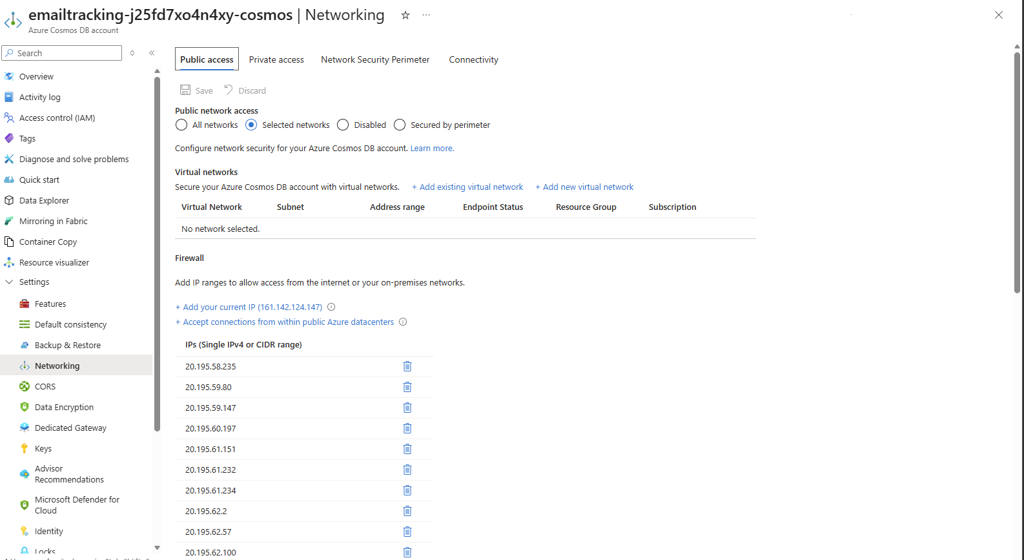Open Backup & Restore settings
This screenshot has width=1024, height=560.
[x=67, y=345]
